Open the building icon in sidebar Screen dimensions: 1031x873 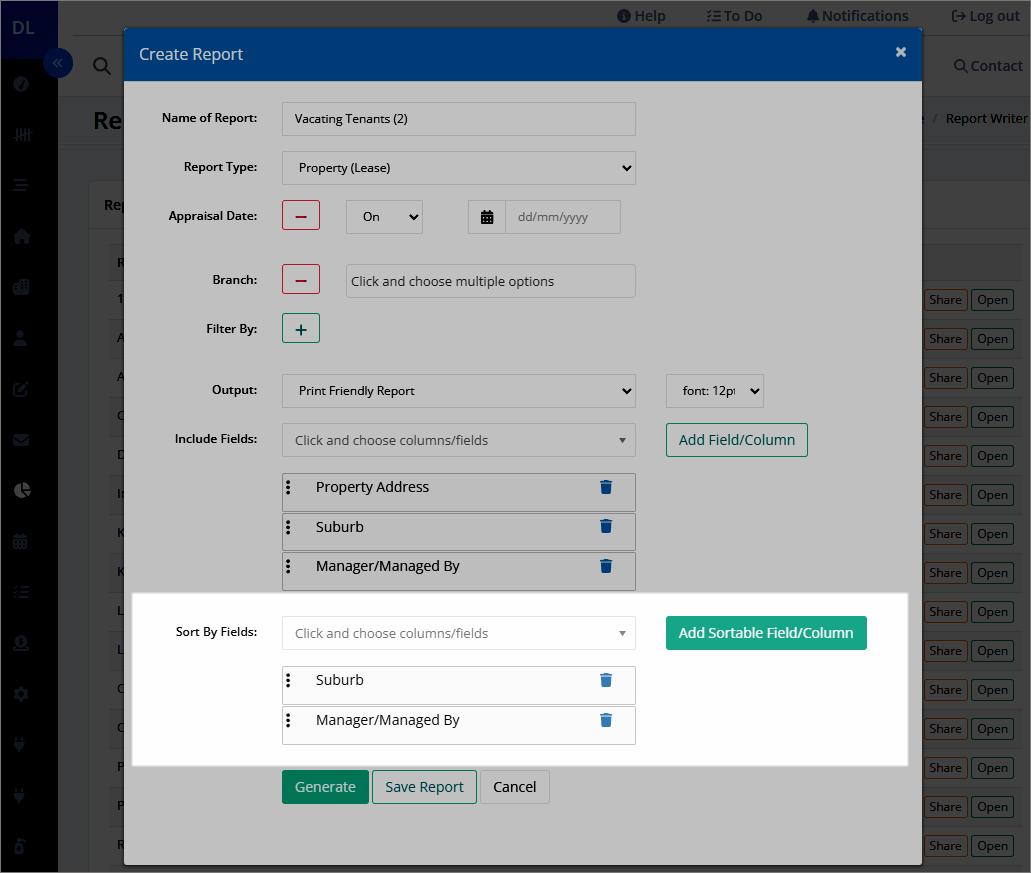click(x=21, y=287)
